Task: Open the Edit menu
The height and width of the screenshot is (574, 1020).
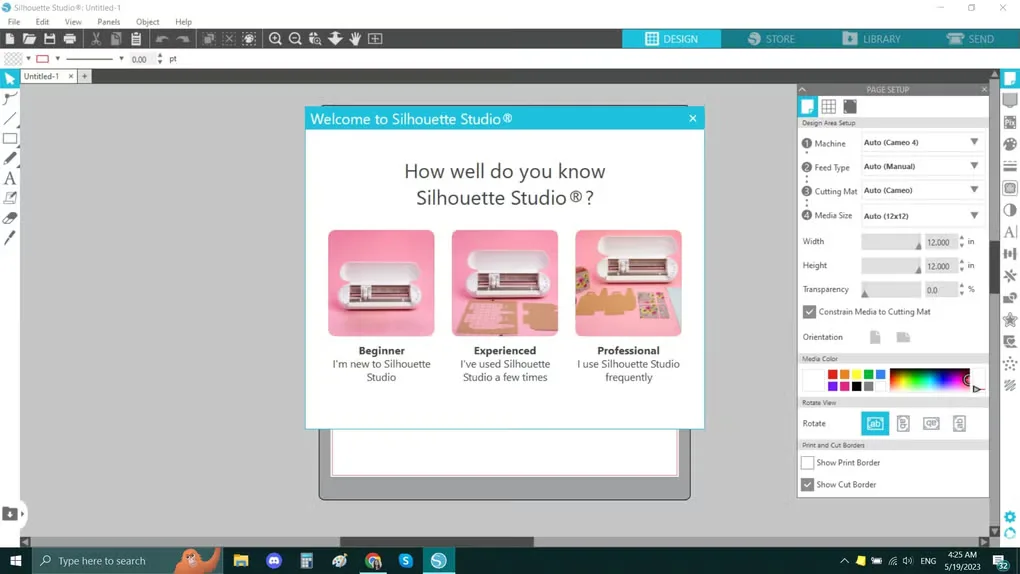Action: tap(42, 22)
